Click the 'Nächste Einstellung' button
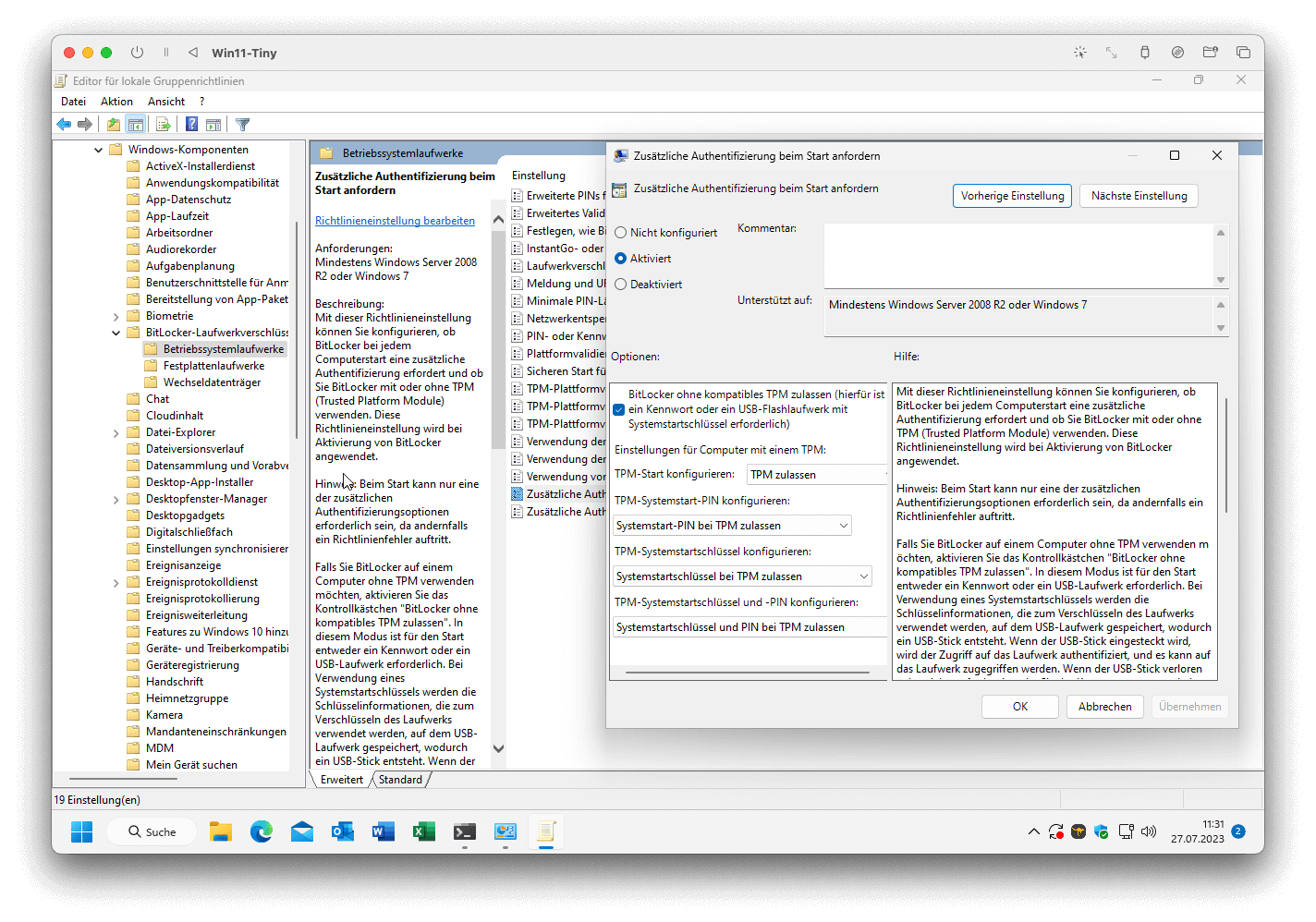 coord(1139,195)
